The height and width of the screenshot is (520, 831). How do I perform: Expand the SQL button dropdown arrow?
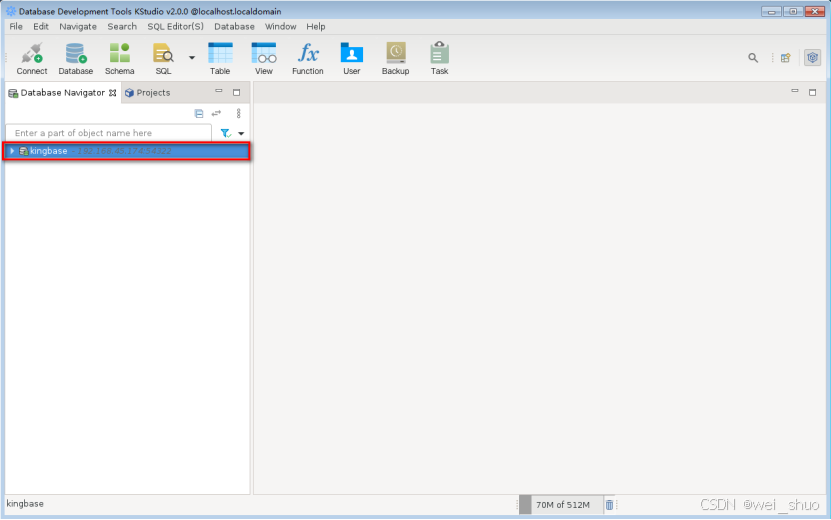192,57
